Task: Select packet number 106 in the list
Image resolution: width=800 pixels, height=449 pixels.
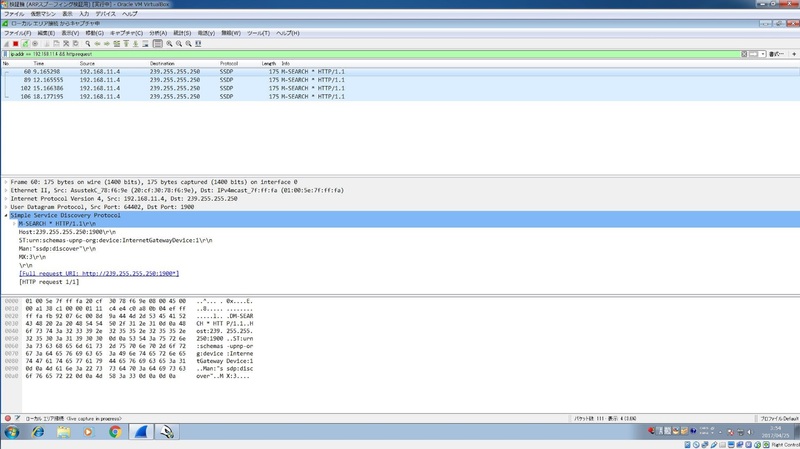Action: [x=400, y=96]
